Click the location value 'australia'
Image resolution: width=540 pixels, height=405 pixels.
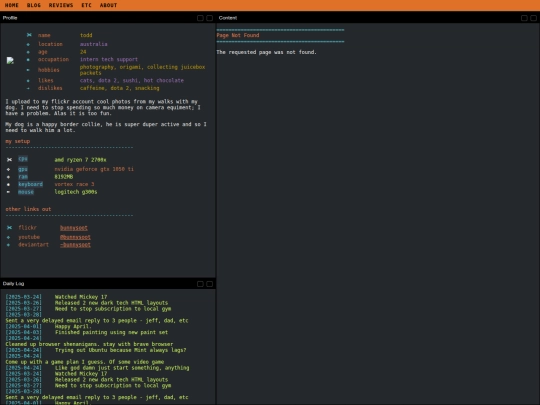pos(94,44)
